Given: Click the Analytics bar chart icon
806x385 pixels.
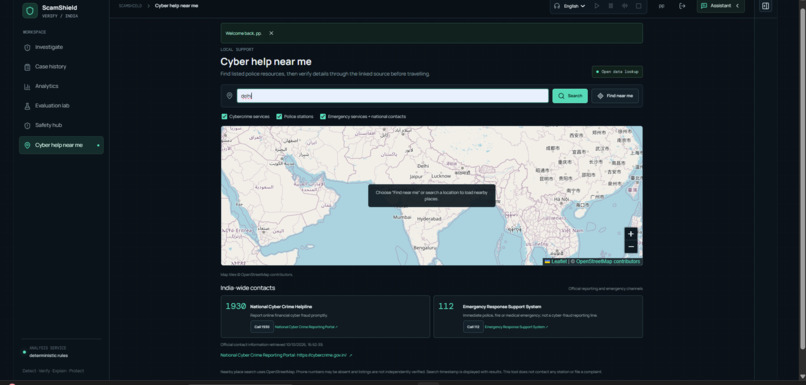Looking at the screenshot, I should [27, 86].
